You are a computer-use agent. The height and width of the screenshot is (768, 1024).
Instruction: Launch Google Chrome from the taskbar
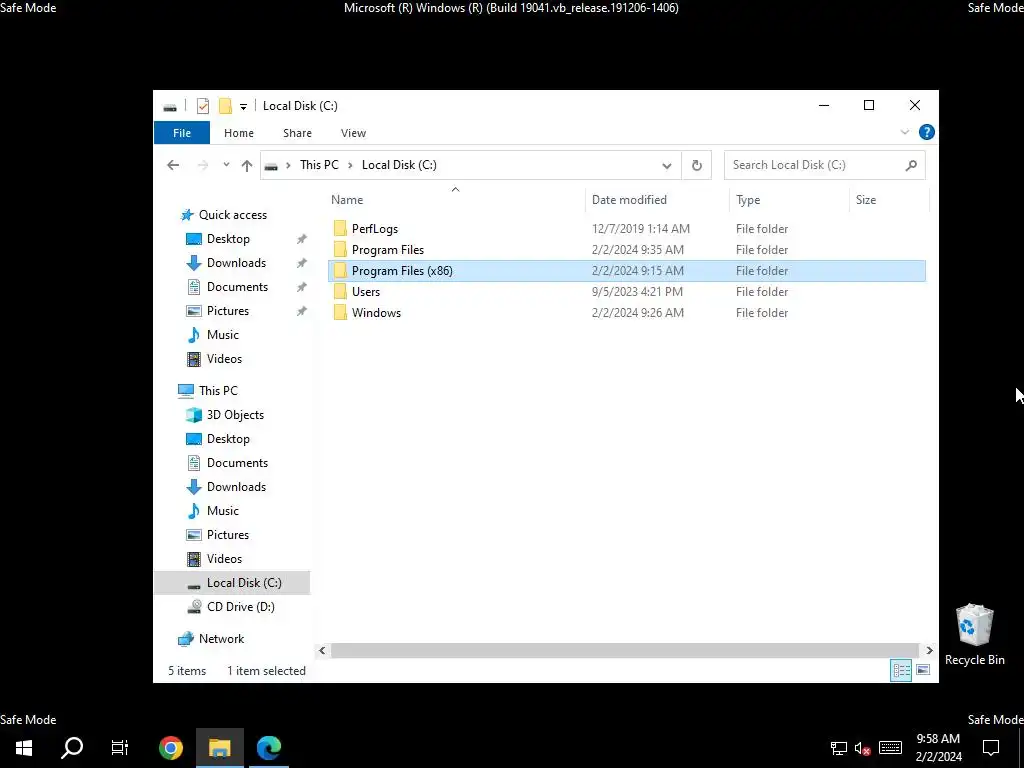(x=171, y=747)
